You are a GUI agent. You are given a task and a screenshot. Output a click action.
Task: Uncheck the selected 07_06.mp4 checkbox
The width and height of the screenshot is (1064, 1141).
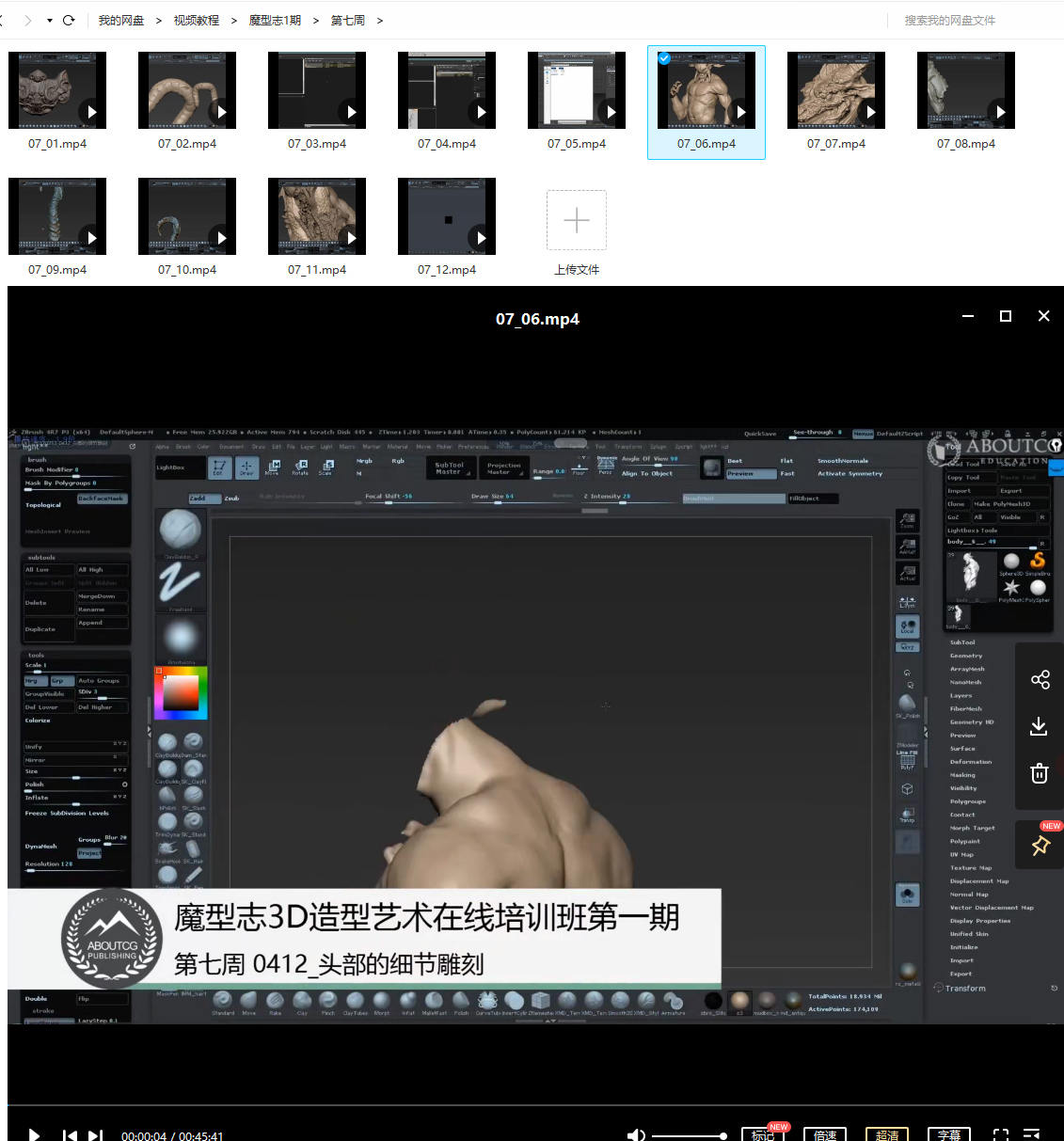pos(664,58)
